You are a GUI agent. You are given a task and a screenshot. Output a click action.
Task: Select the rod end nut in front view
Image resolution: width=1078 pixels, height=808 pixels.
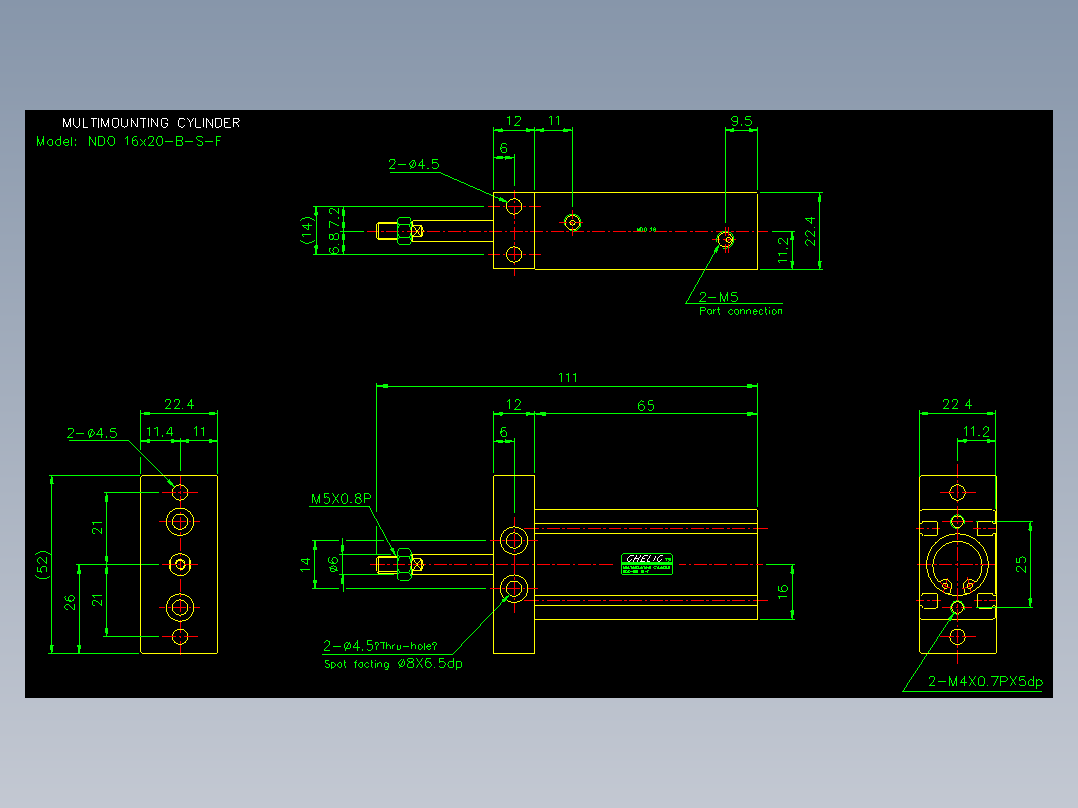404,565
